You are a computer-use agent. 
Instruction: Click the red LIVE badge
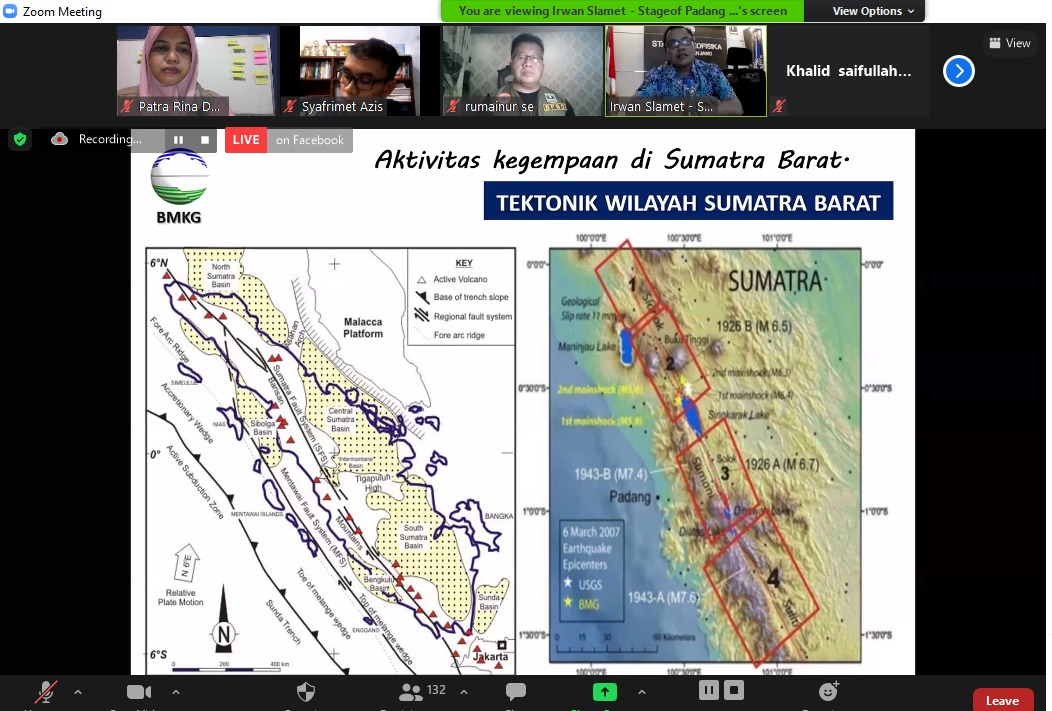(246, 140)
